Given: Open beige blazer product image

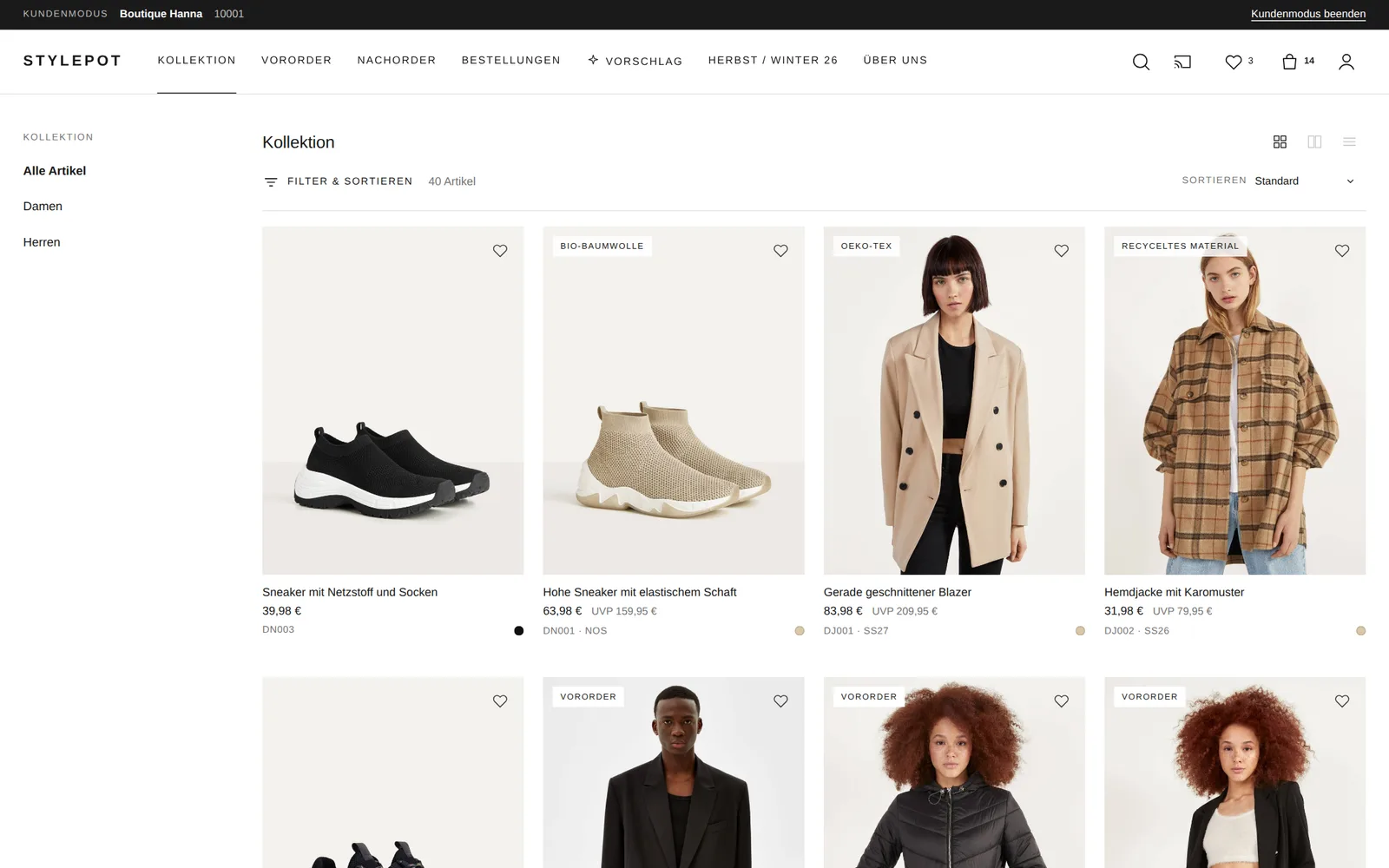Looking at the screenshot, I should [954, 400].
